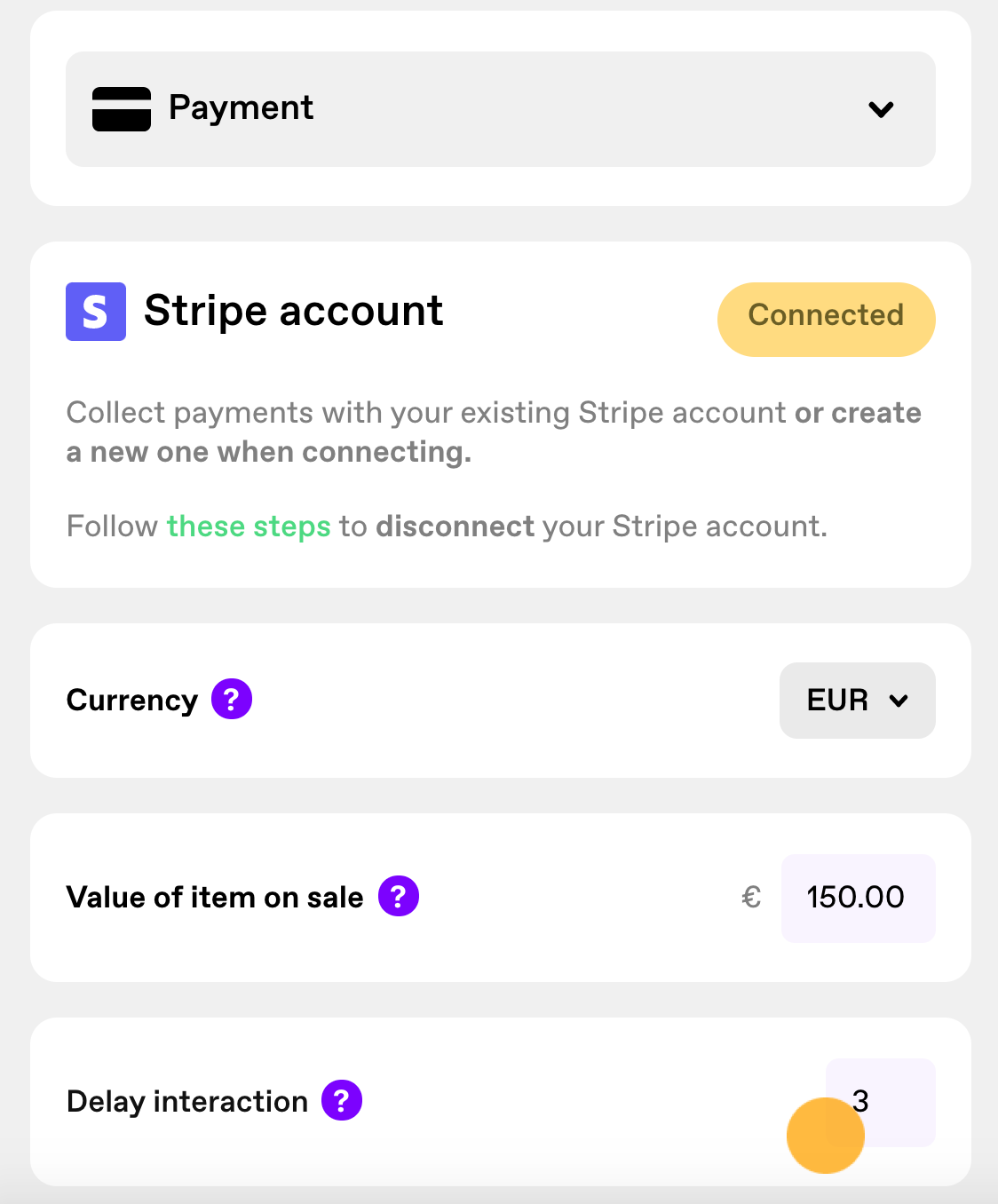Open the Currency help question mark

(232, 700)
